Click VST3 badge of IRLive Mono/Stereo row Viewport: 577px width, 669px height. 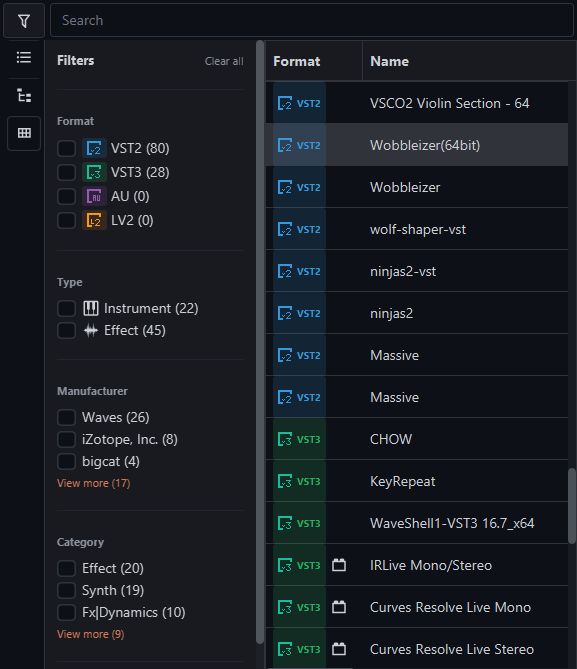(x=299, y=565)
